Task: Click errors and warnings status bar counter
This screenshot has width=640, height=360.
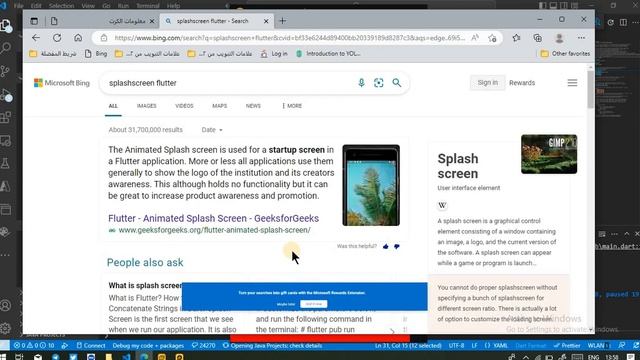Action: tap(34, 346)
